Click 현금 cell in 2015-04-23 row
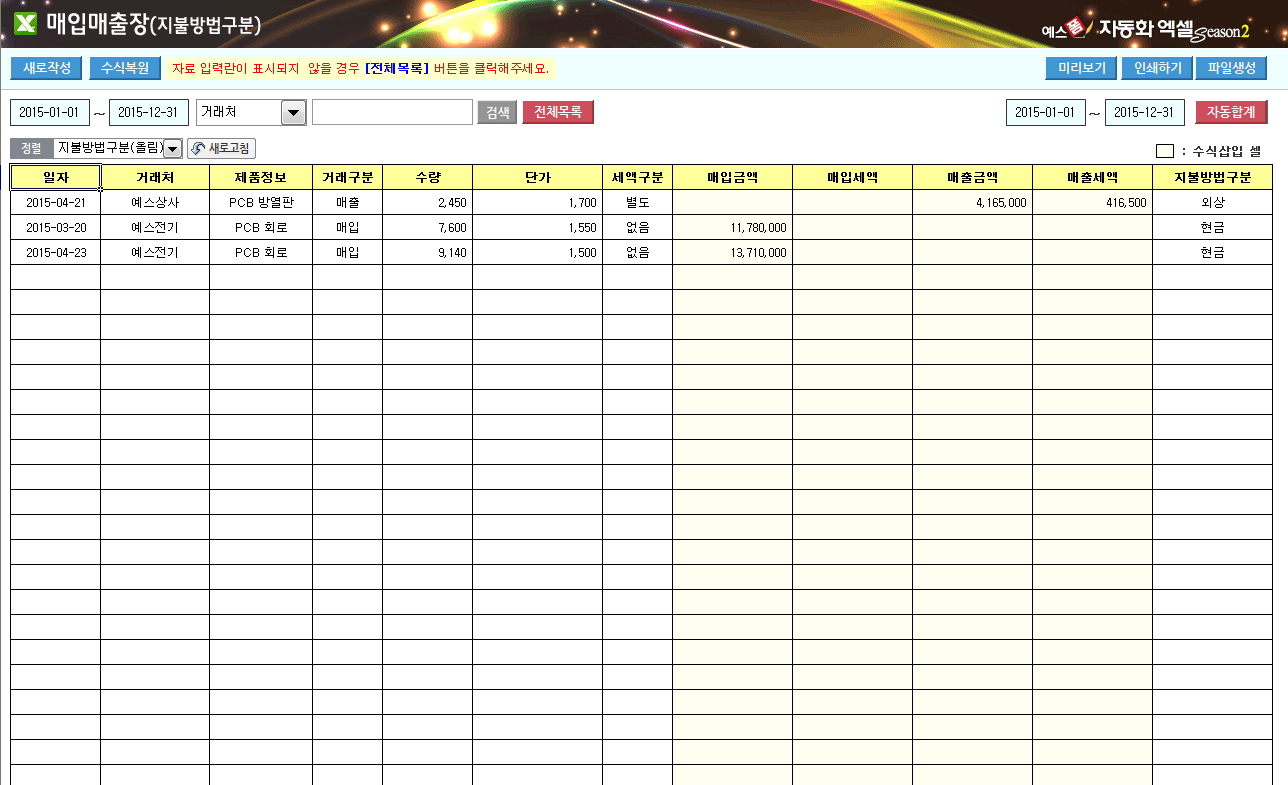Image resolution: width=1288 pixels, height=785 pixels. pos(1213,252)
